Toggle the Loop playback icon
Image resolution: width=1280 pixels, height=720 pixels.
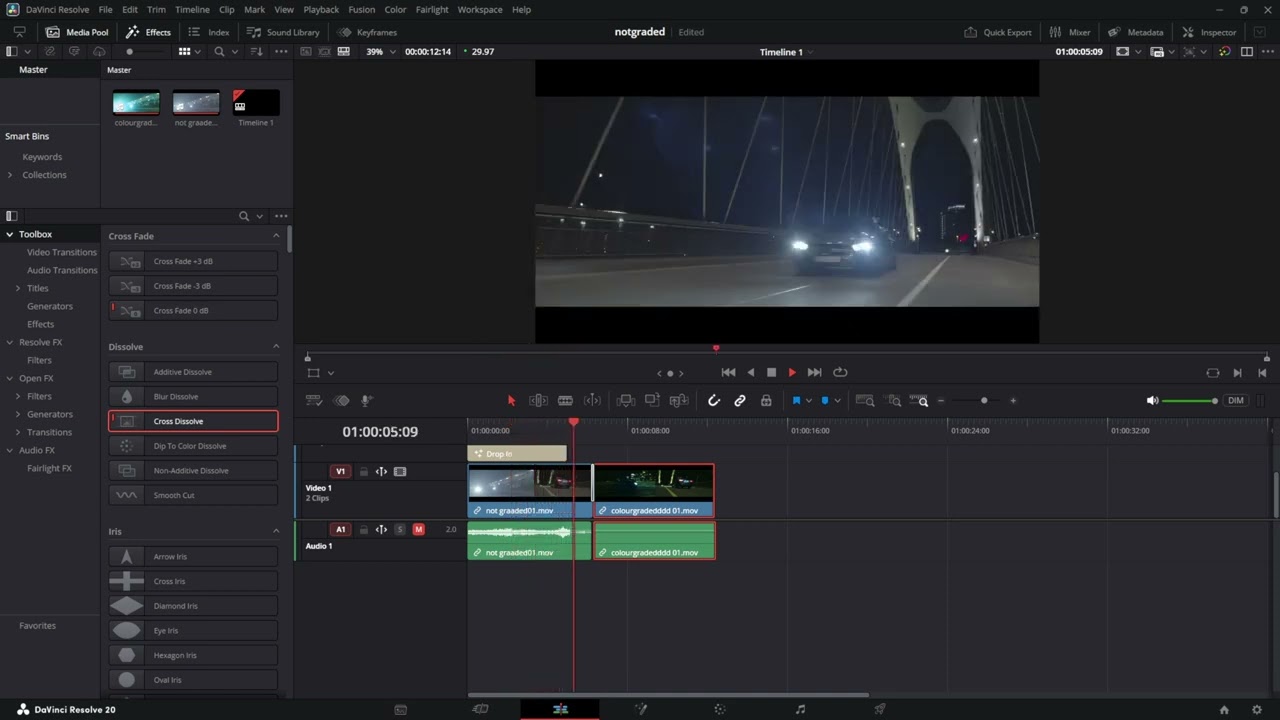click(x=840, y=372)
